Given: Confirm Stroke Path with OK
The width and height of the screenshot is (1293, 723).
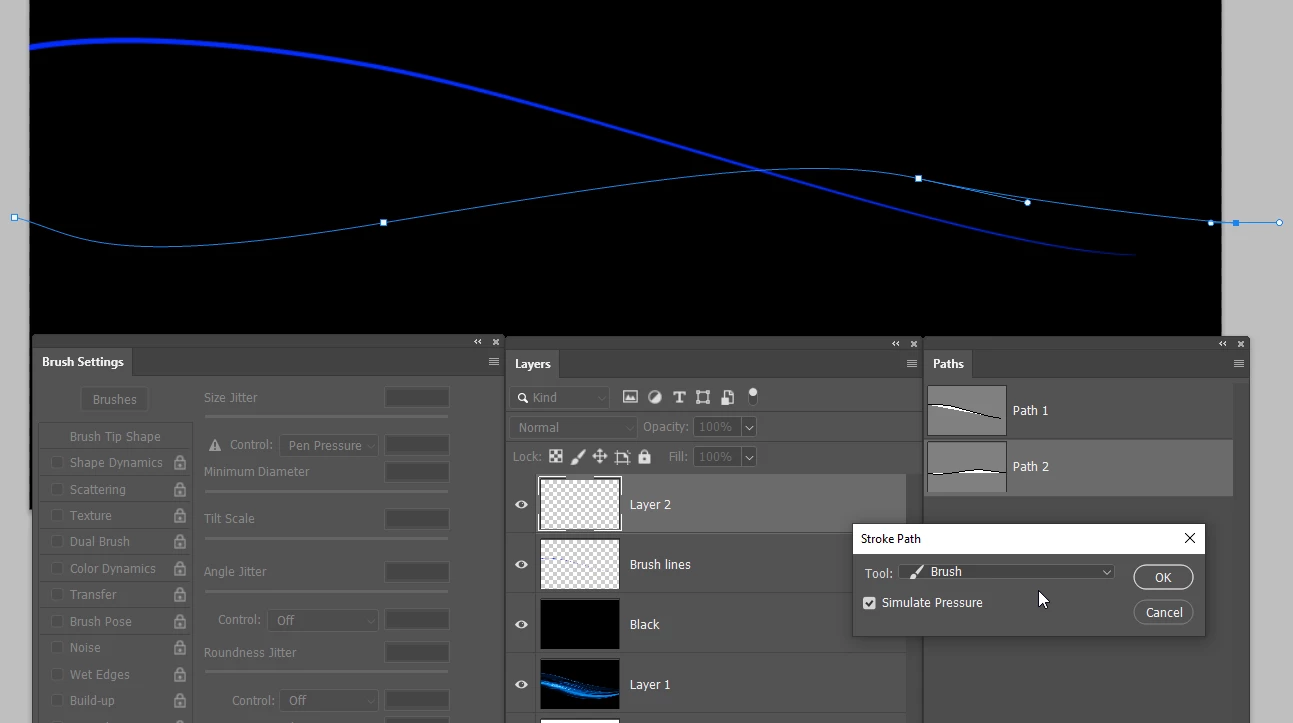Looking at the screenshot, I should pyautogui.click(x=1163, y=577).
